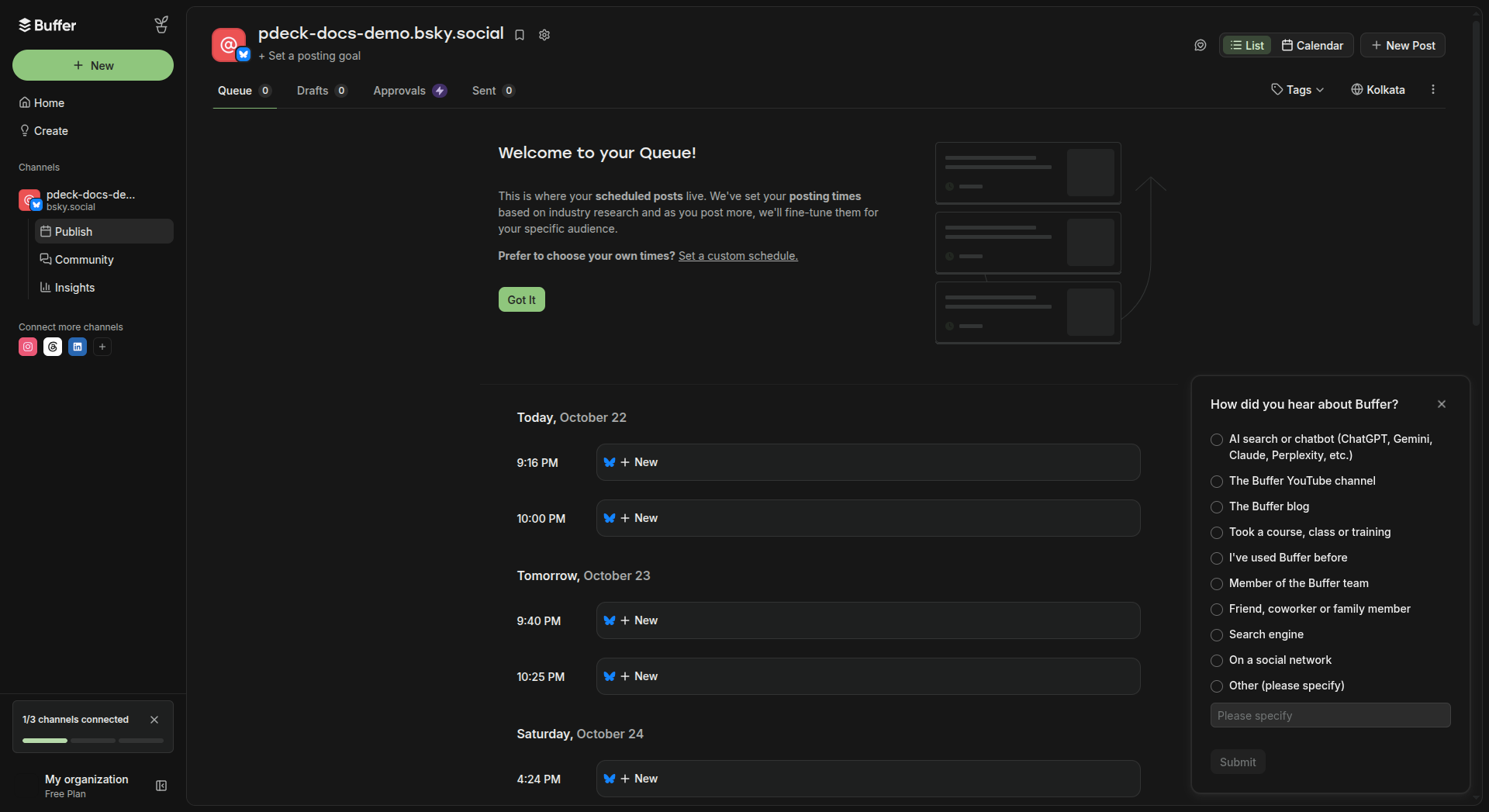This screenshot has height=812, width=1489.
Task: Collapse sidebar using the panel icon
Action: [161, 786]
